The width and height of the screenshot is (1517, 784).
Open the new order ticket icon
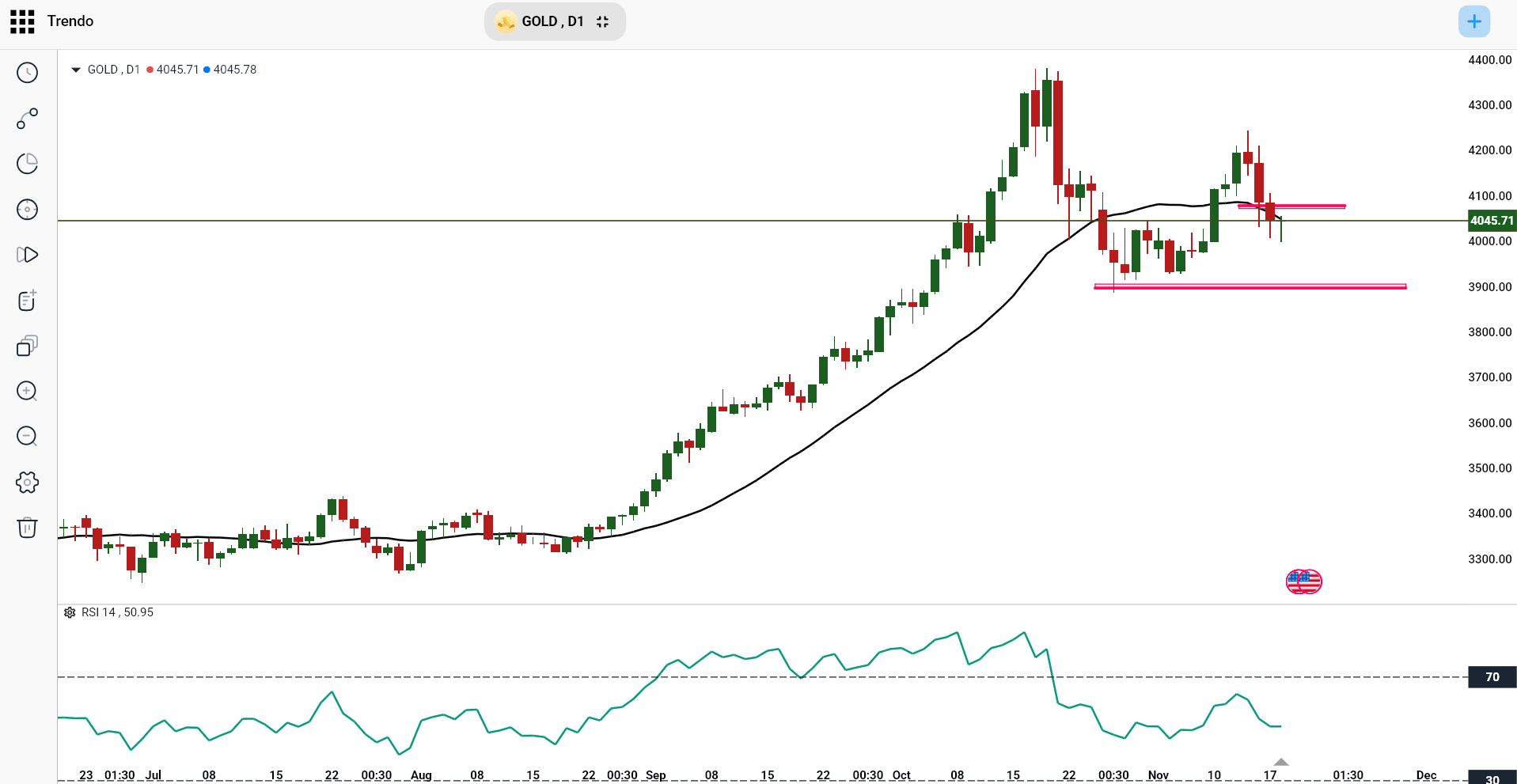coord(28,301)
